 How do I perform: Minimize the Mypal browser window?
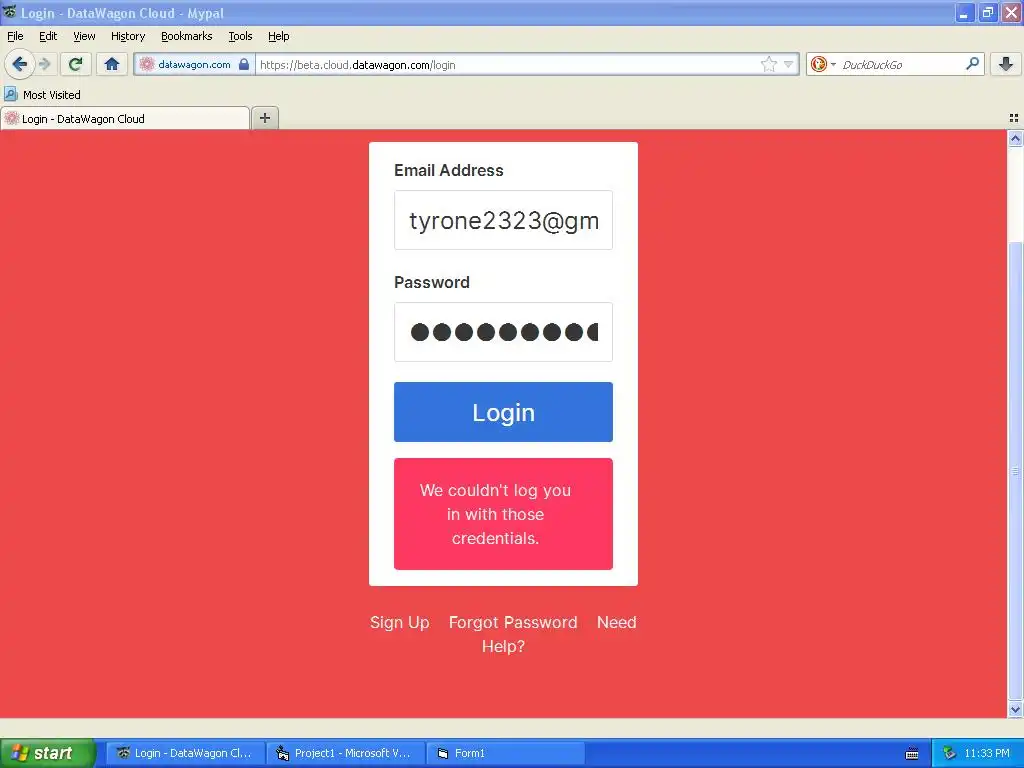964,12
